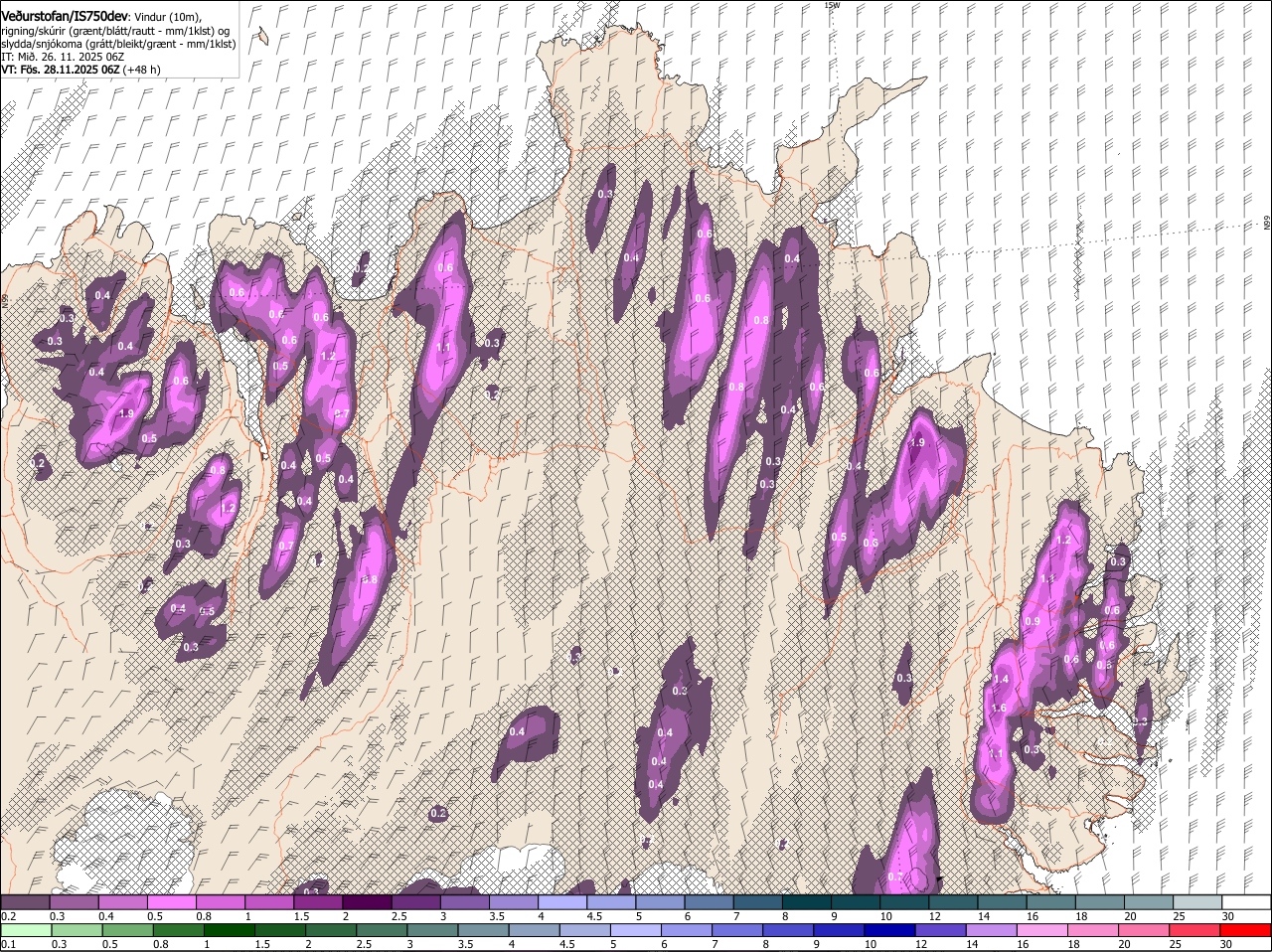Select the 'IT: Mið. 26. 11. 2025 06Z' line

point(63,57)
